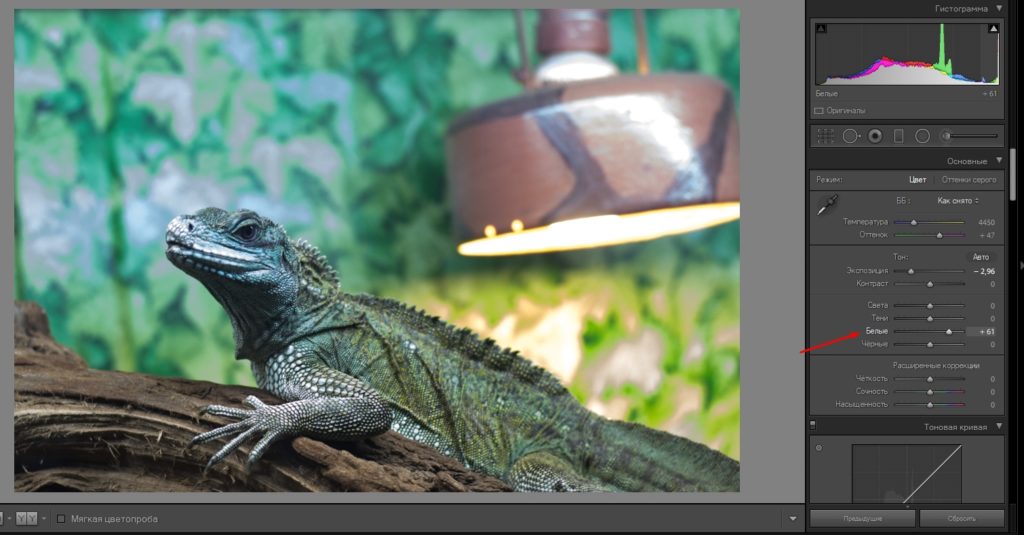Open the ББ 'Как снято' dropdown
The image size is (1024, 535).
tap(957, 201)
